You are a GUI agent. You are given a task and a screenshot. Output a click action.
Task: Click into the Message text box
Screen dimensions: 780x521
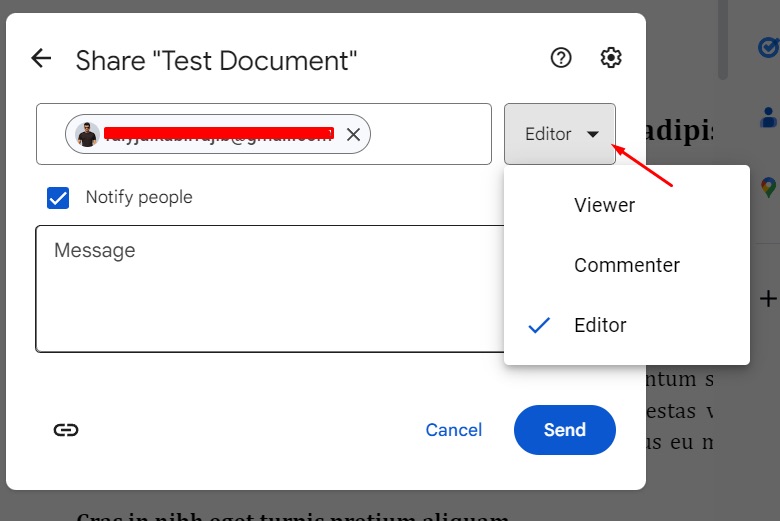point(270,289)
